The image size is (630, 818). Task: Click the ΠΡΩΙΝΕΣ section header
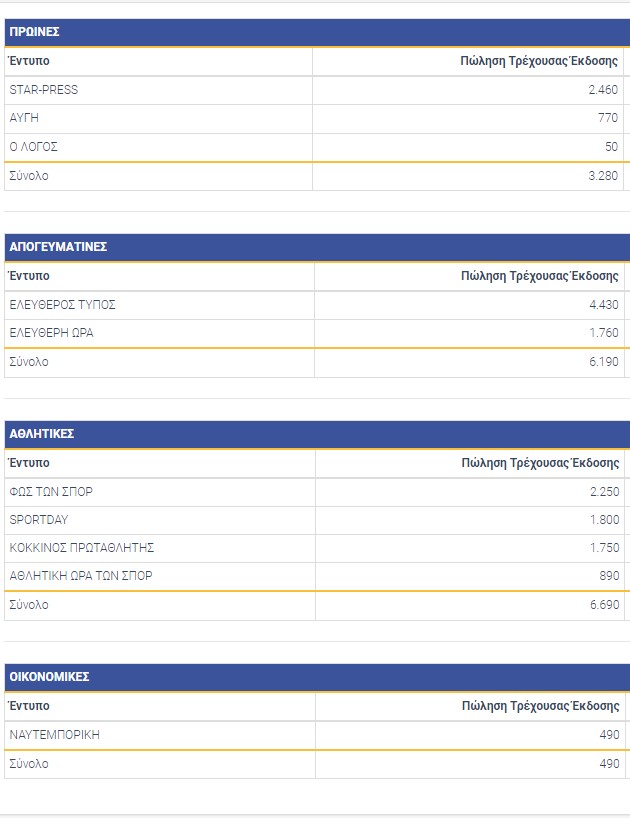point(35,32)
